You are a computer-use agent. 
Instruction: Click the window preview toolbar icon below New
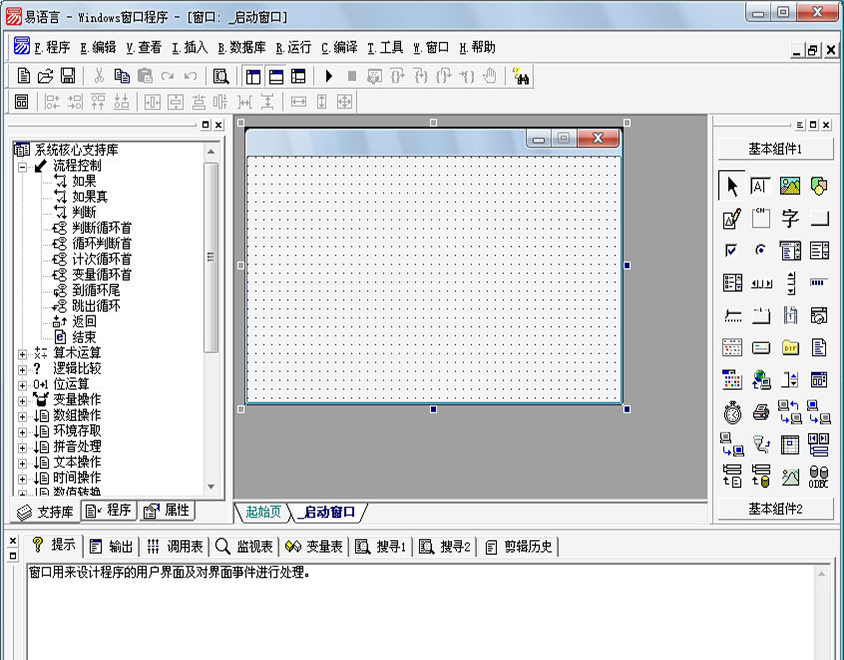22,101
